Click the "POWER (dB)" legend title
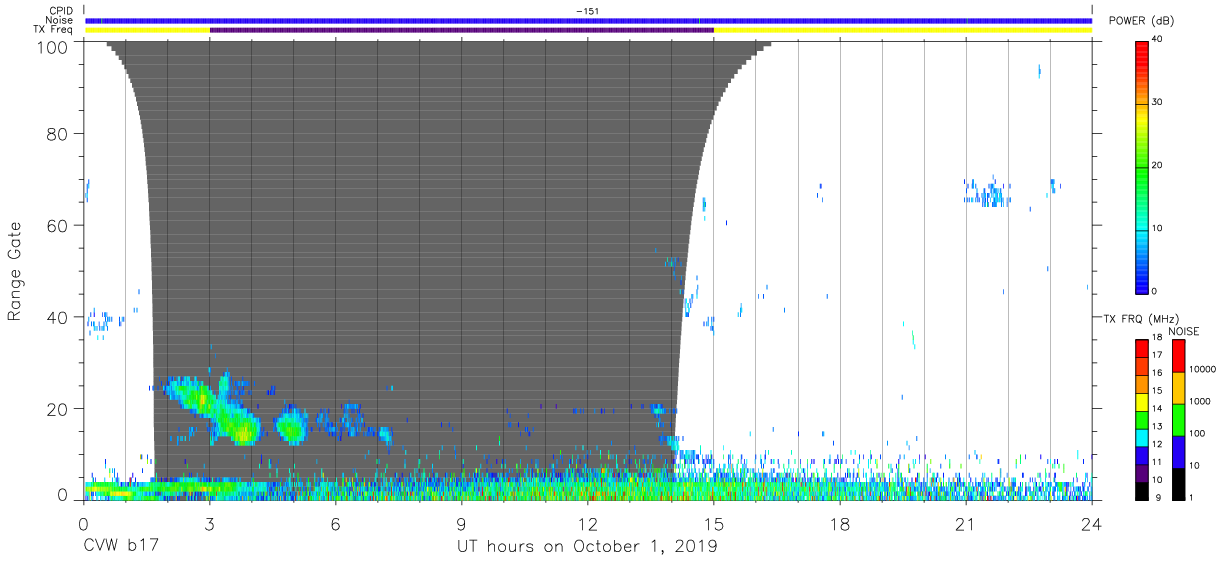This screenshot has width=1228, height=567. coord(1141,21)
